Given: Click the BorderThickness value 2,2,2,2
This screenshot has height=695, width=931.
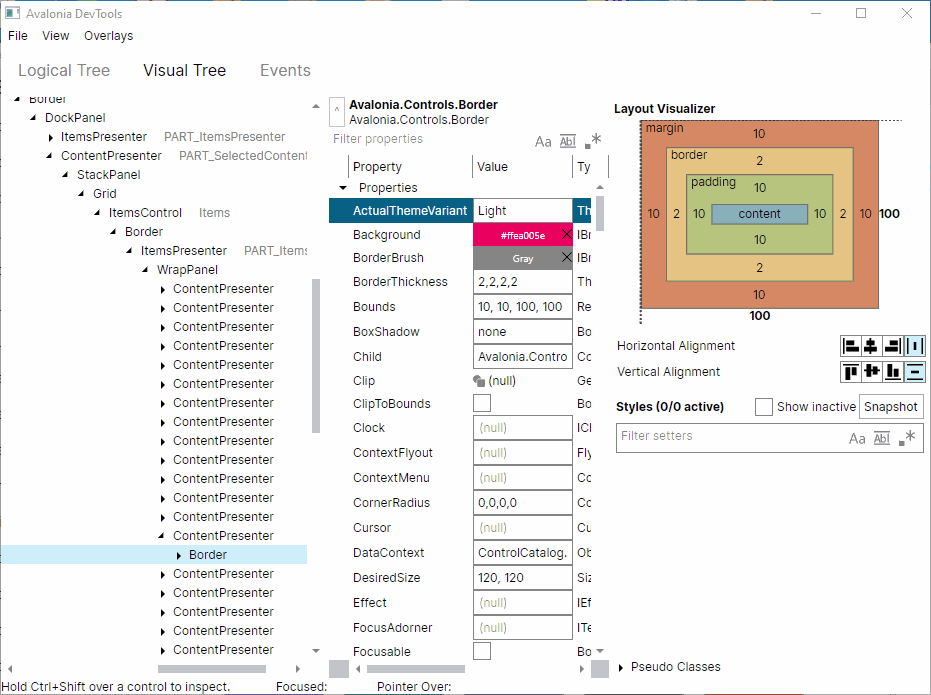Looking at the screenshot, I should pos(522,282).
